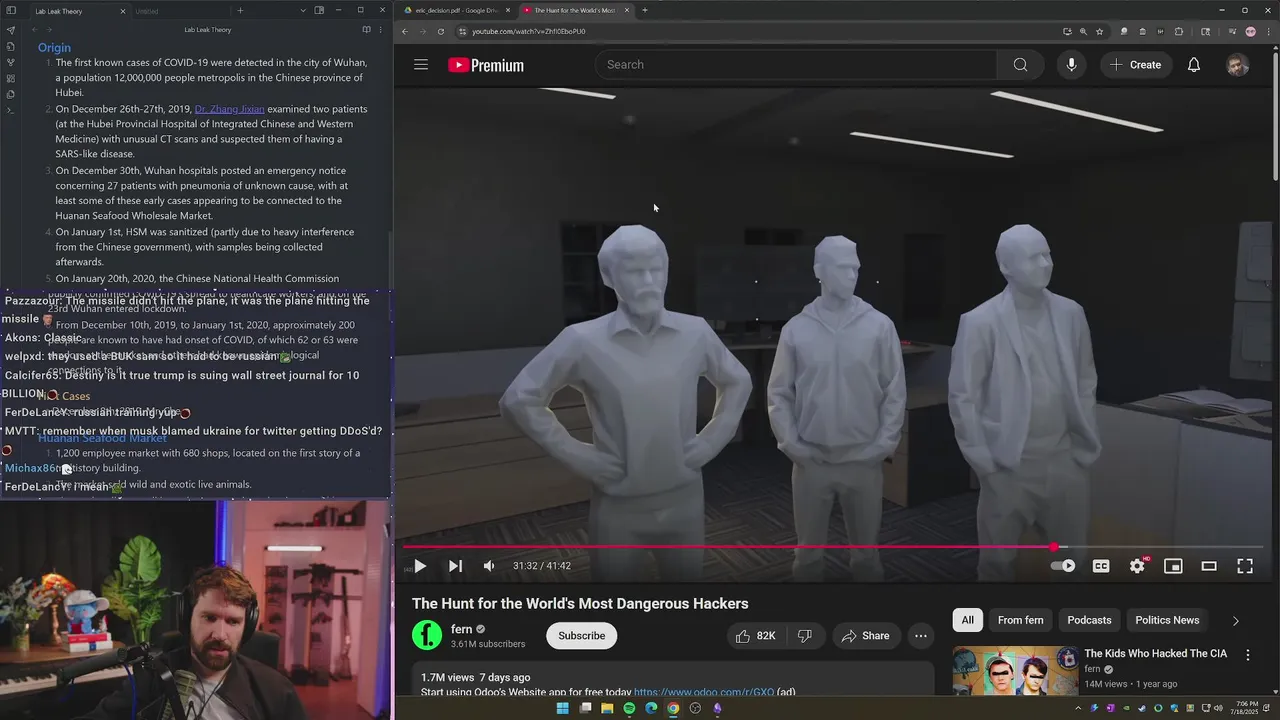The height and width of the screenshot is (720, 1280).
Task: Open the quick switcher paper-plane icon in Obsidian
Action: (x=10, y=30)
